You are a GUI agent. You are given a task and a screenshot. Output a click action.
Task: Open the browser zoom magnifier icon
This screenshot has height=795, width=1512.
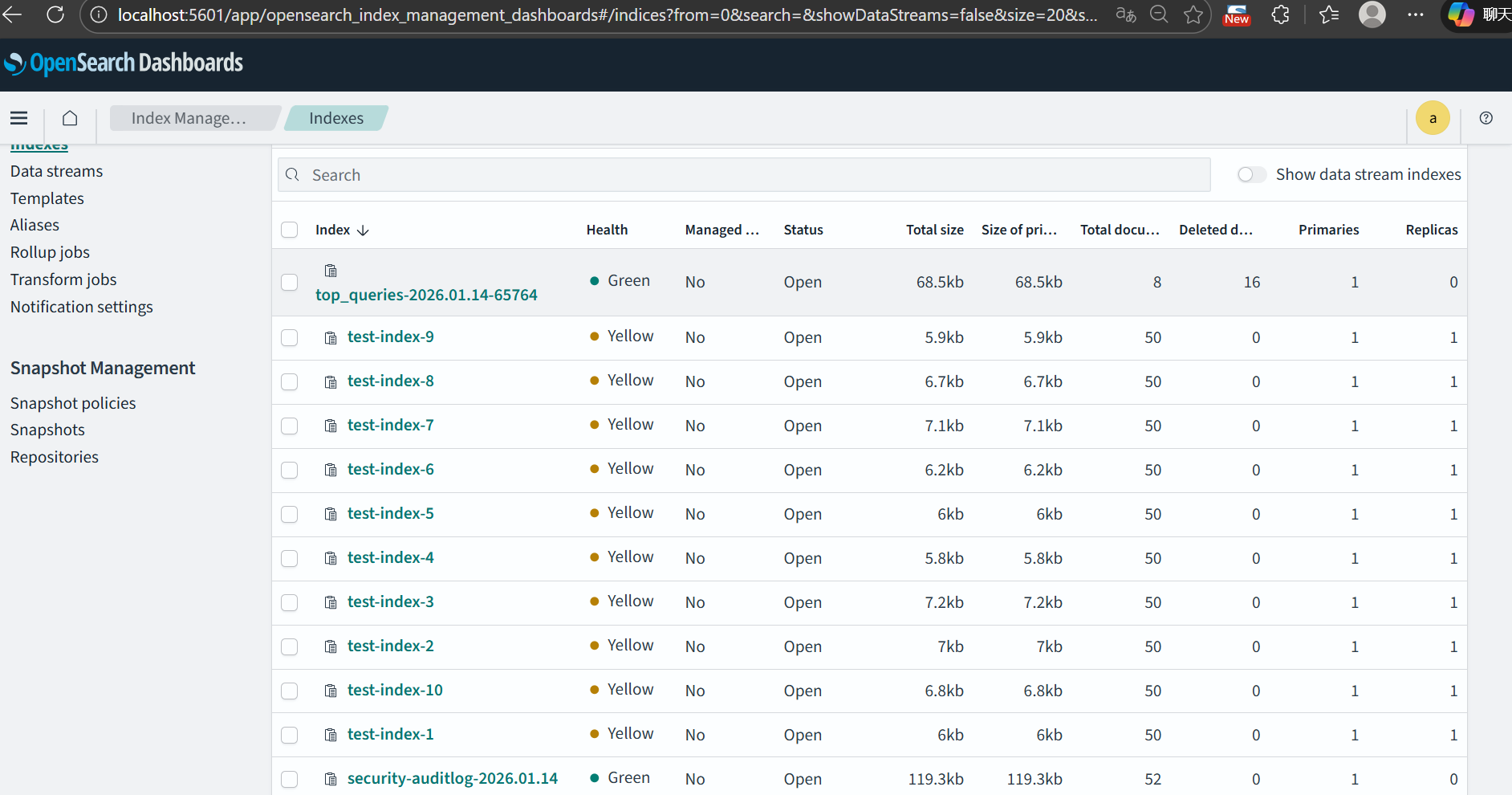point(1159,14)
